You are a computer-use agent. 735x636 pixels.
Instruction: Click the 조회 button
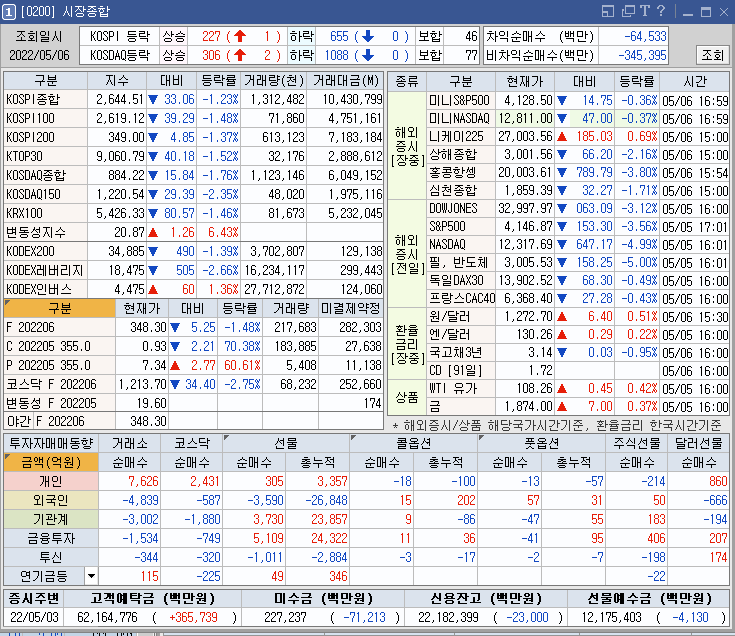point(712,55)
